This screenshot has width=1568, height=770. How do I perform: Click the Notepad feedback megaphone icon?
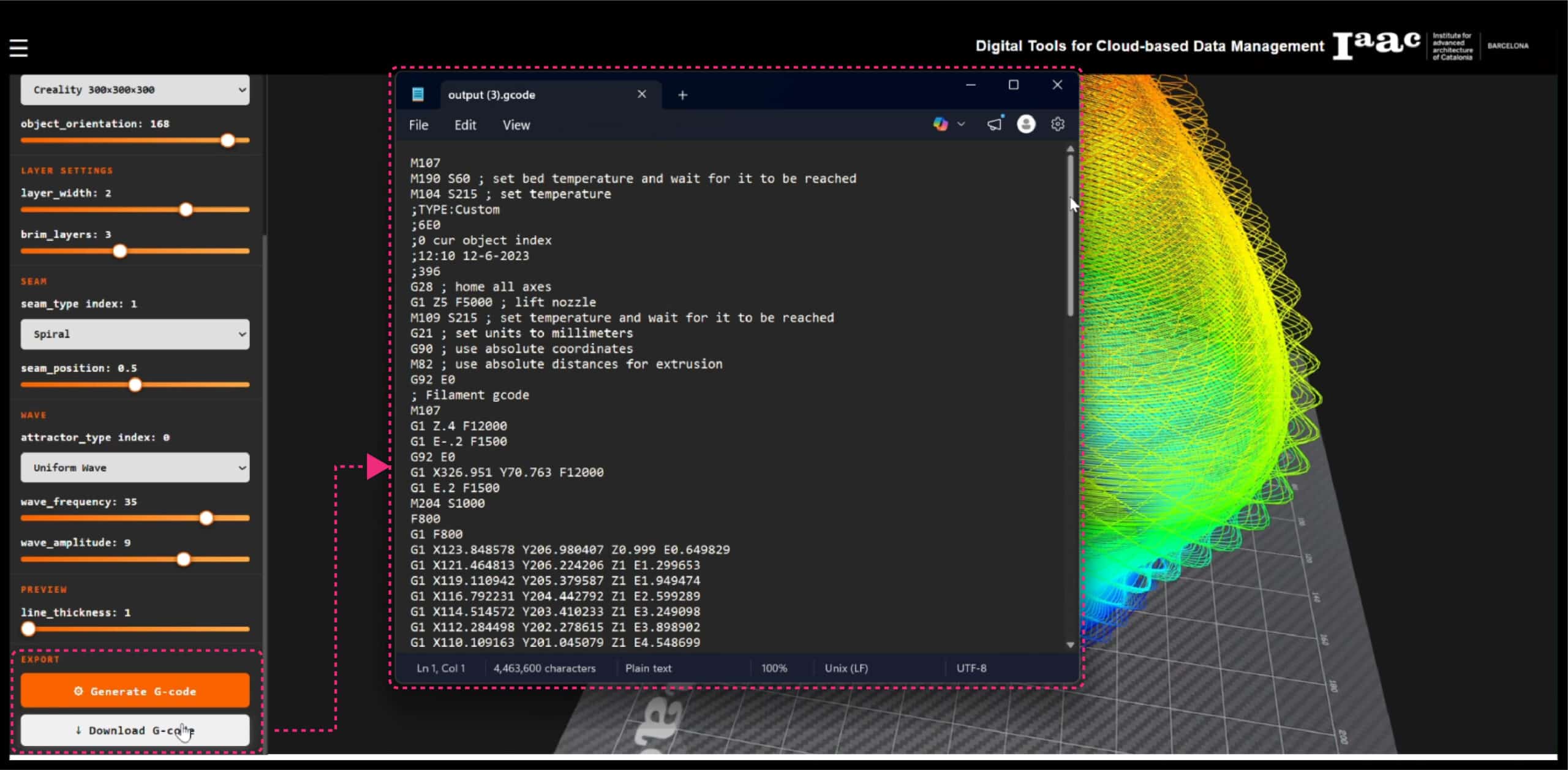tap(995, 124)
